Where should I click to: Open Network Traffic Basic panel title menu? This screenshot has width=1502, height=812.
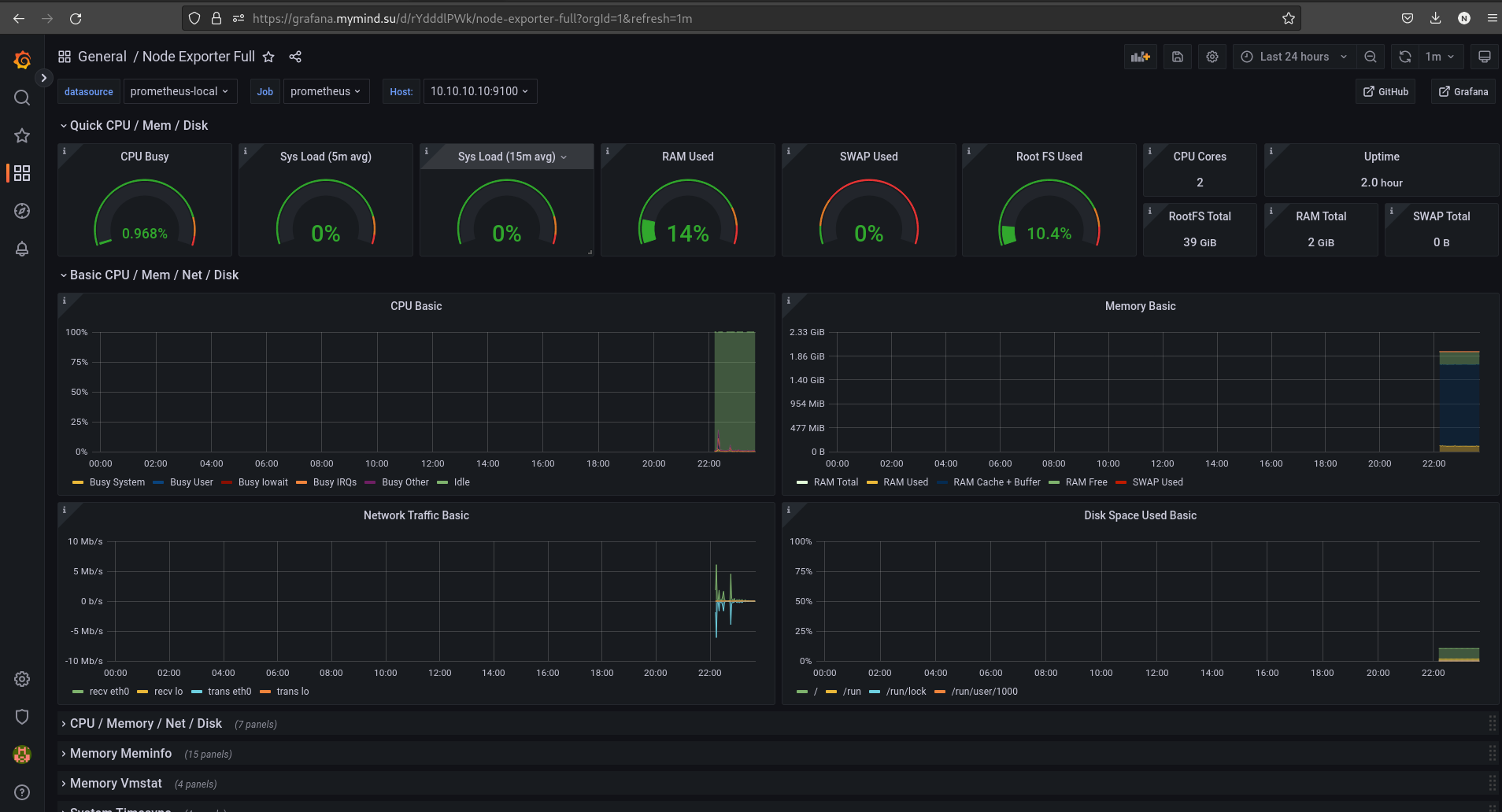416,515
